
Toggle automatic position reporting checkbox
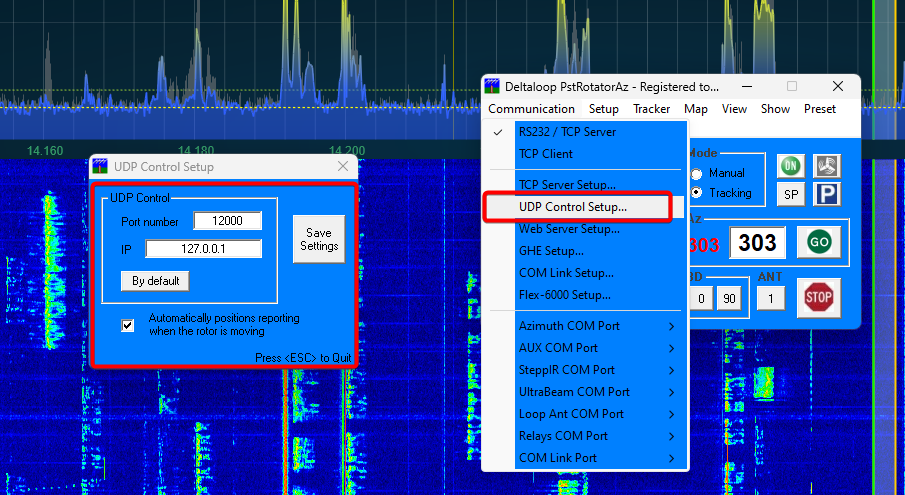point(128,325)
